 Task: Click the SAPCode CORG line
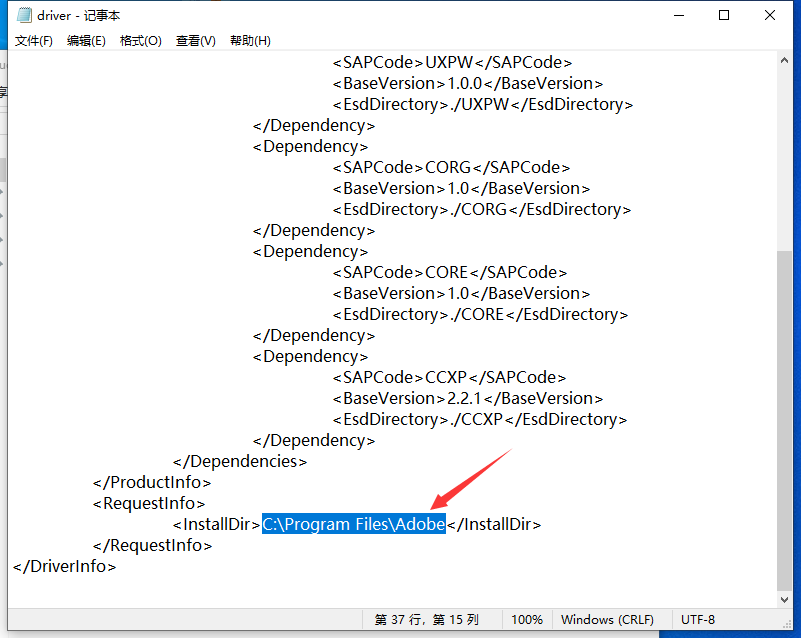[451, 168]
